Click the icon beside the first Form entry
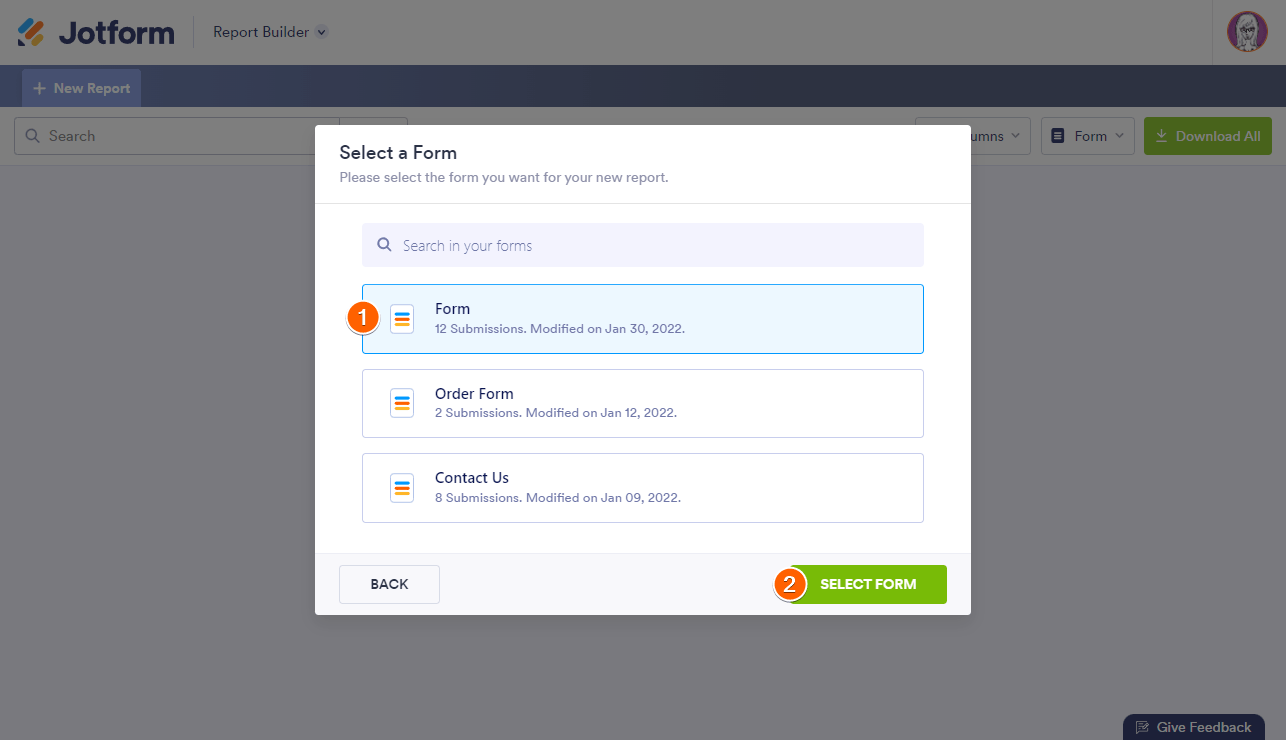The height and width of the screenshot is (740, 1286). coord(402,320)
